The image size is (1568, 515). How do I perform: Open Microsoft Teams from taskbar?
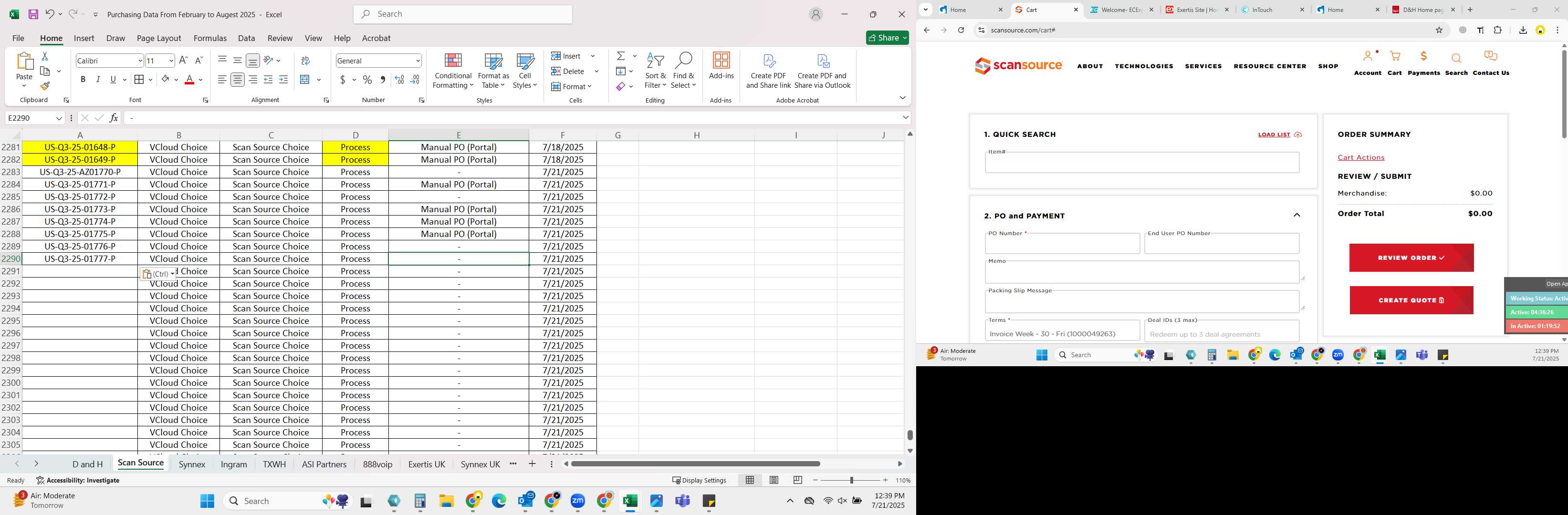(x=683, y=501)
